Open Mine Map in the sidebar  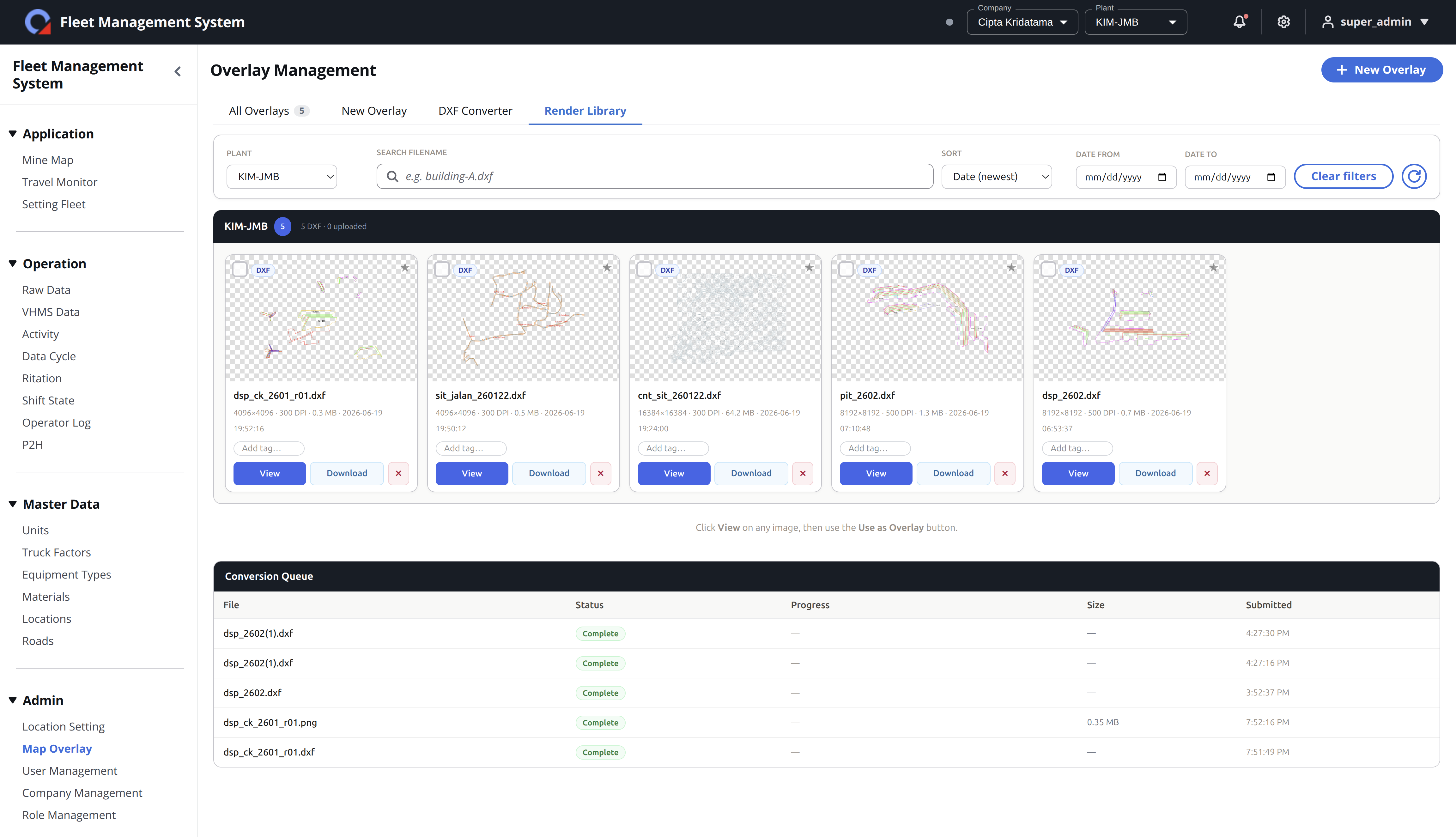coord(48,160)
